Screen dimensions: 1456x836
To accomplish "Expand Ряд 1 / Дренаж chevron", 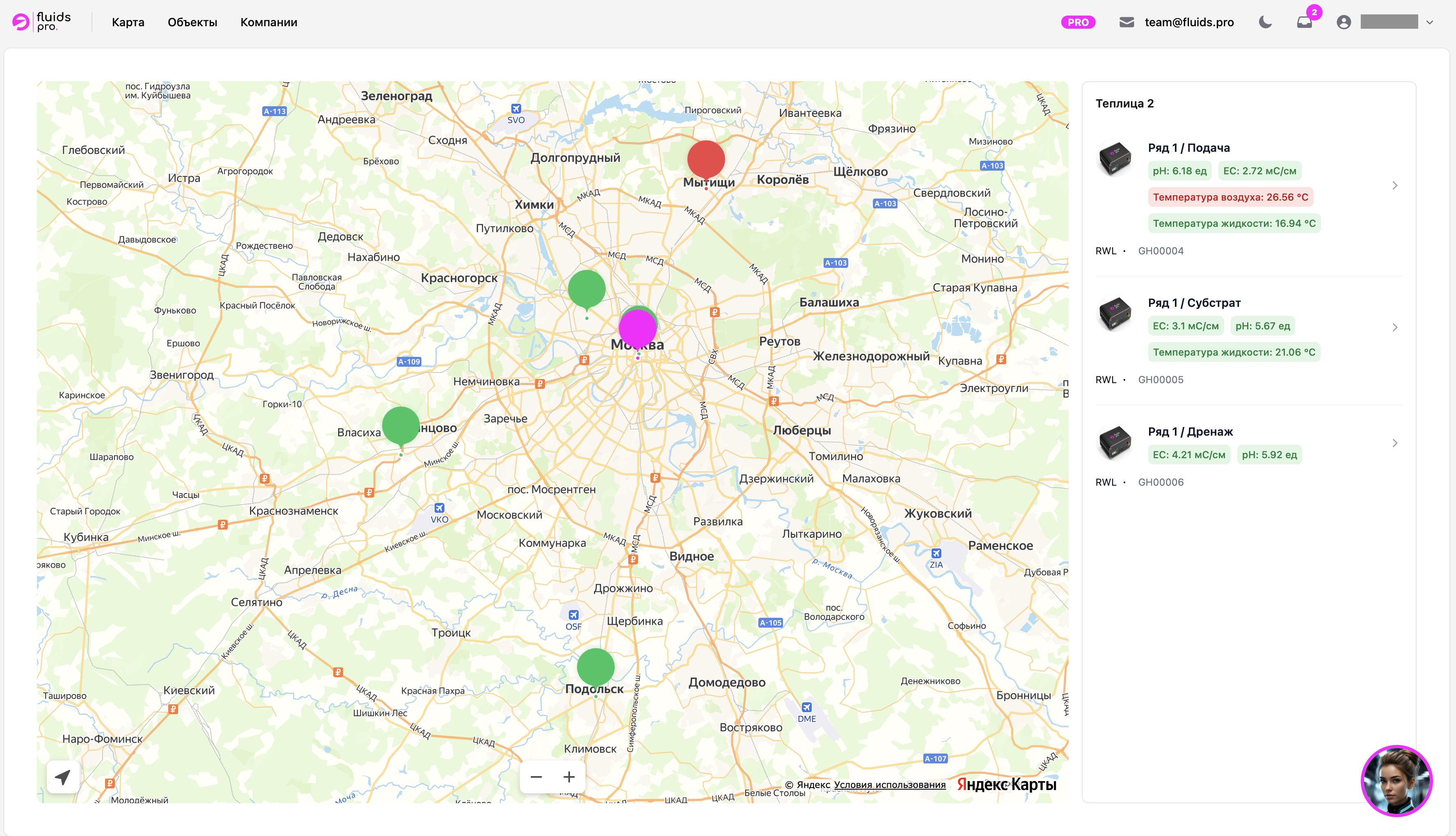I will (x=1394, y=443).
